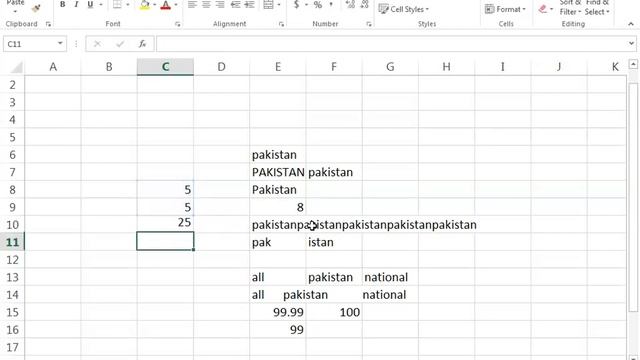This screenshot has height=360, width=640.
Task: Select cell with lowercase 'pakistan' in row 6
Action: pos(278,155)
